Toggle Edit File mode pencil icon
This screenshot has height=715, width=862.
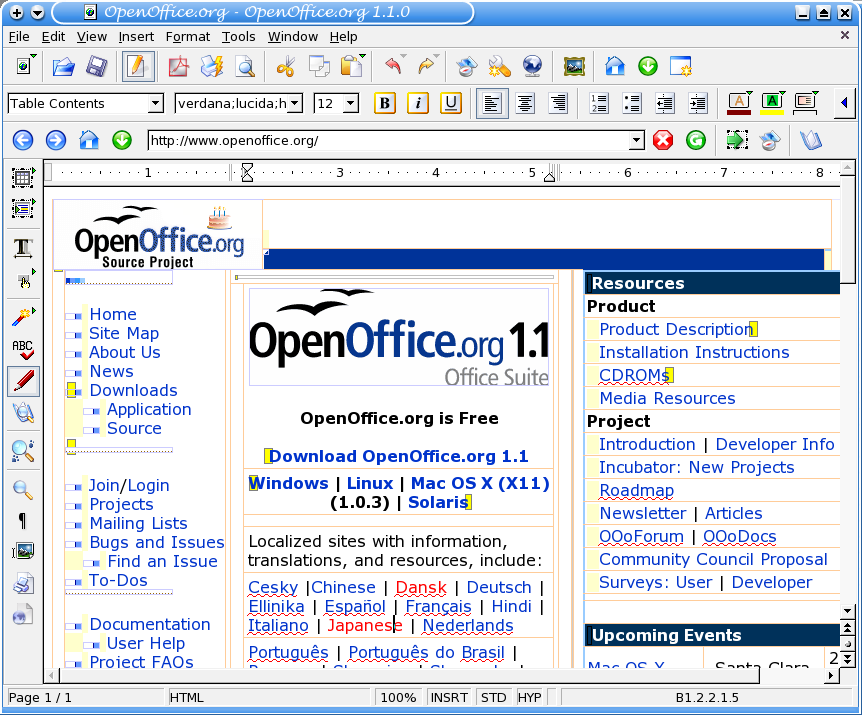137,67
